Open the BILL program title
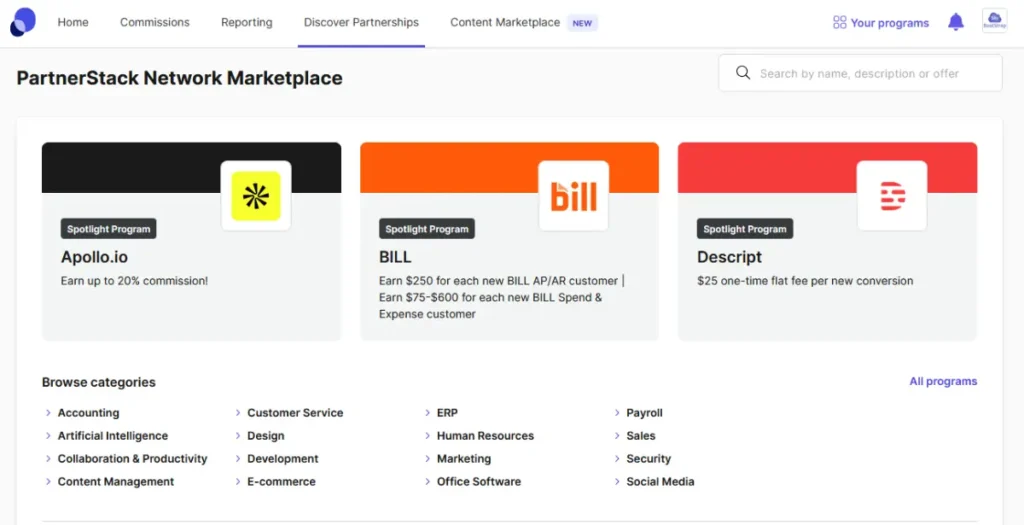The height and width of the screenshot is (525, 1024). [x=395, y=257]
